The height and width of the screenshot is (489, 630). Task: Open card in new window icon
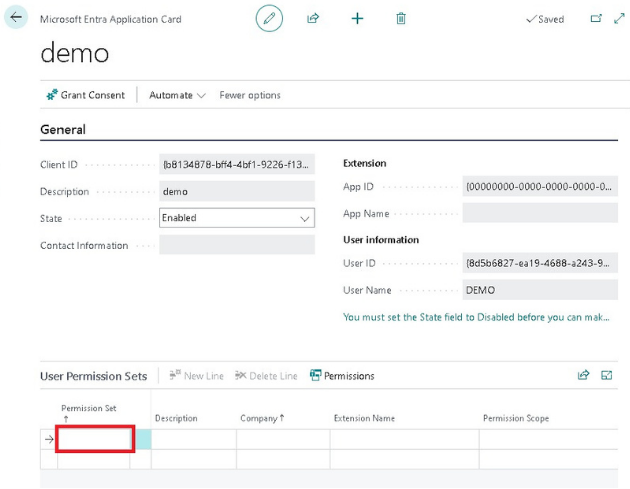click(596, 18)
